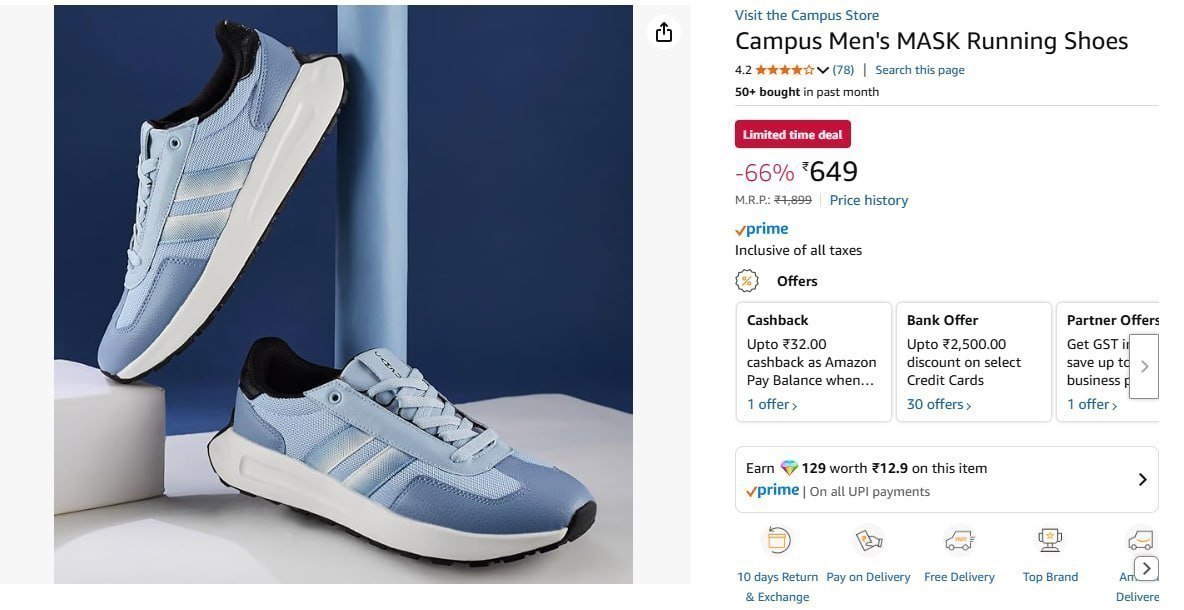Click the Free Delivery truck icon
This screenshot has width=1184, height=610.
coord(959,541)
